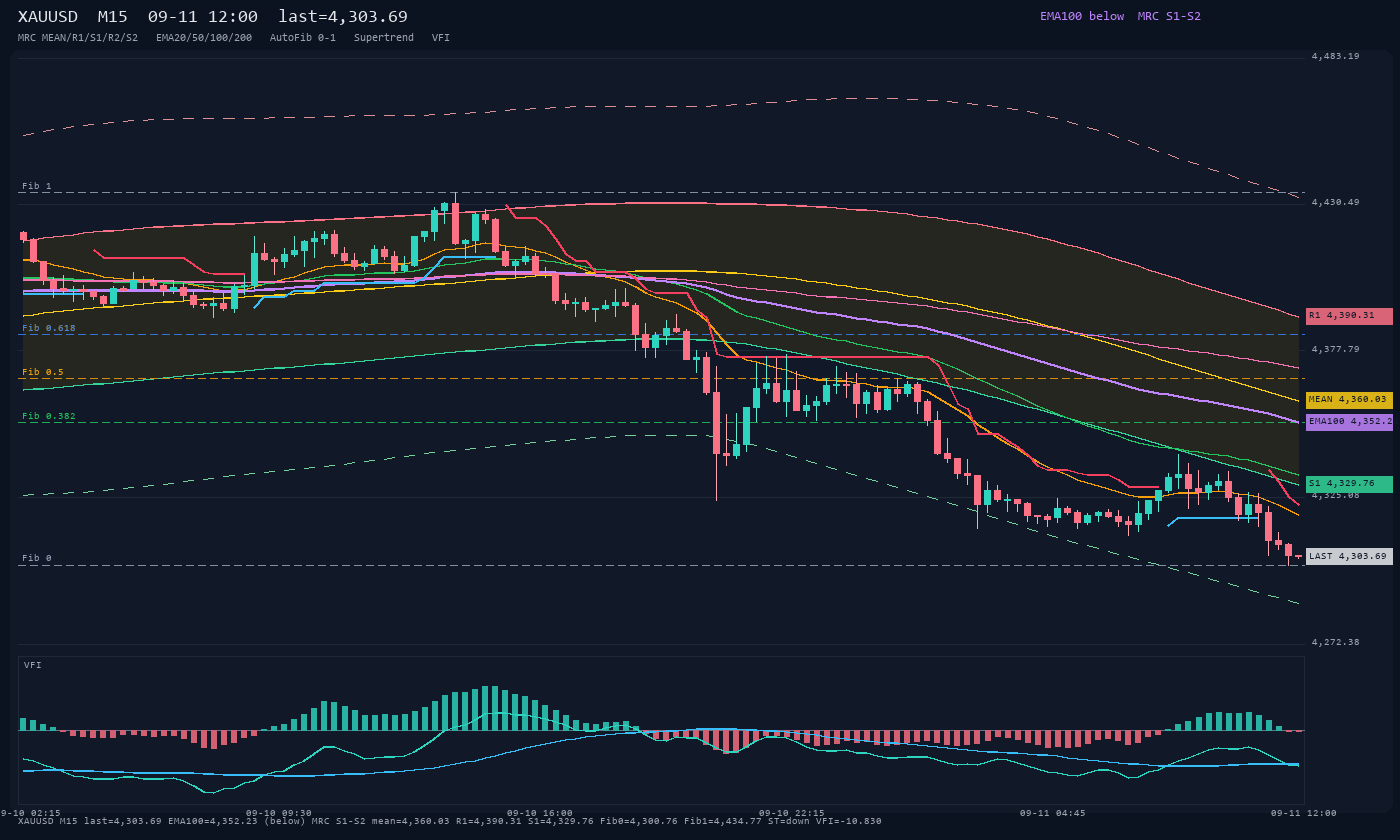Image resolution: width=1400 pixels, height=840 pixels.
Task: Select the M15 timeframe label
Action: click(x=112, y=17)
